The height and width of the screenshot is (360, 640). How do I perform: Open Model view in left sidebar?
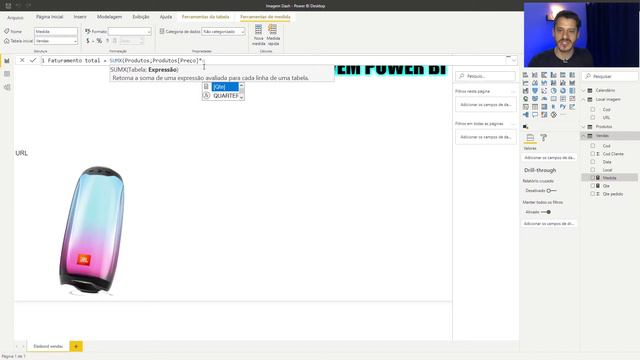[7, 87]
